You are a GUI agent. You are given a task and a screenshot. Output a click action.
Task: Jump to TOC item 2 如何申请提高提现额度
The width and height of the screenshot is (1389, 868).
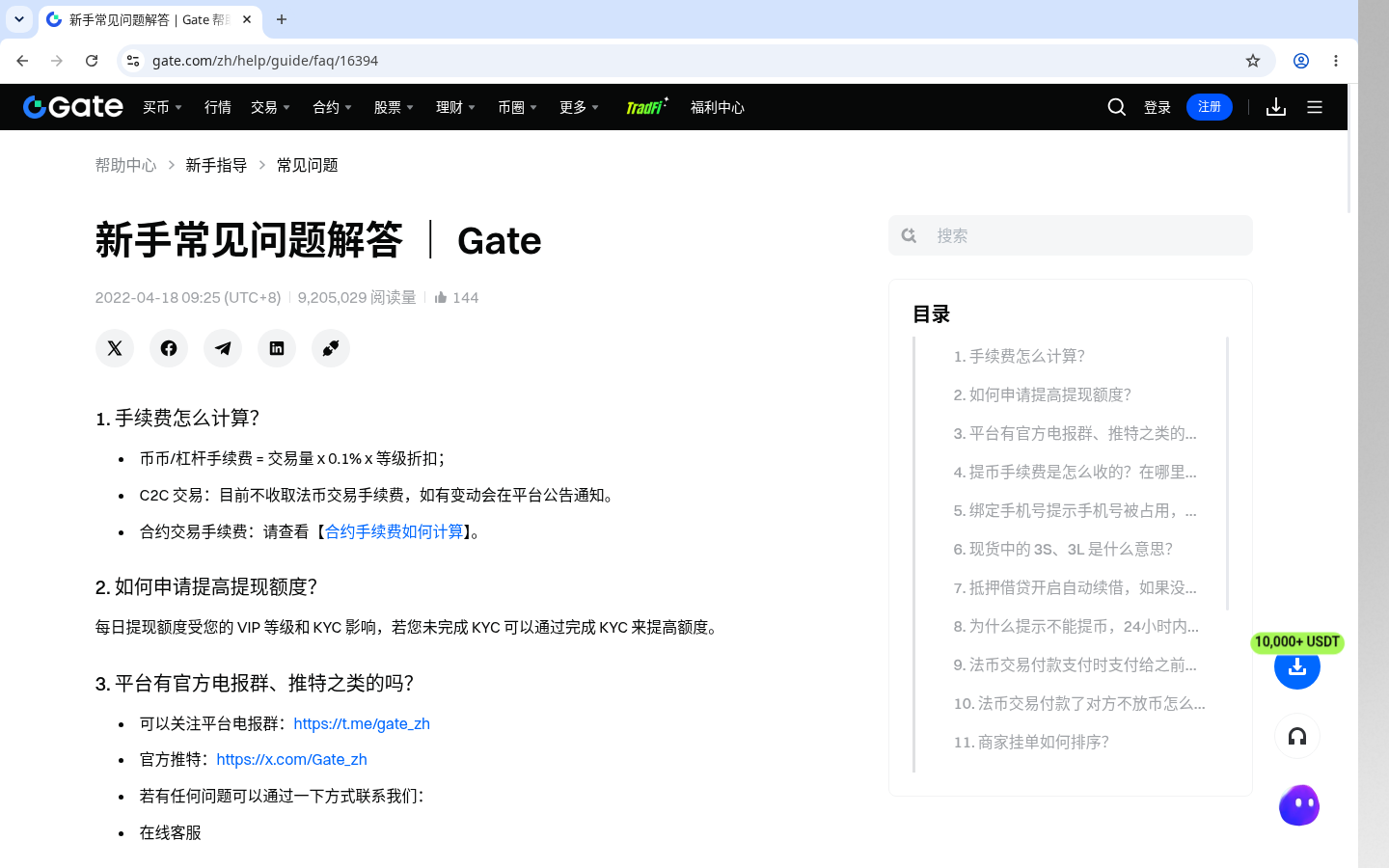[x=1043, y=394]
